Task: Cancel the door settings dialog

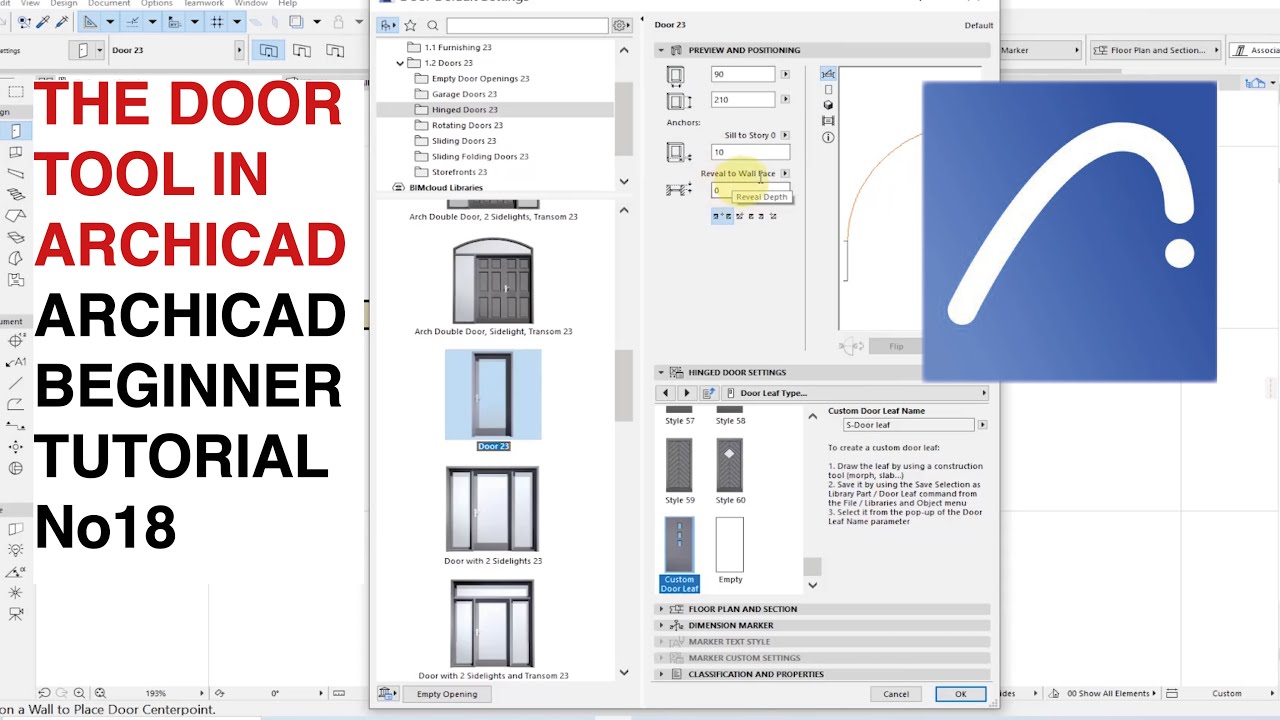Action: click(896, 694)
